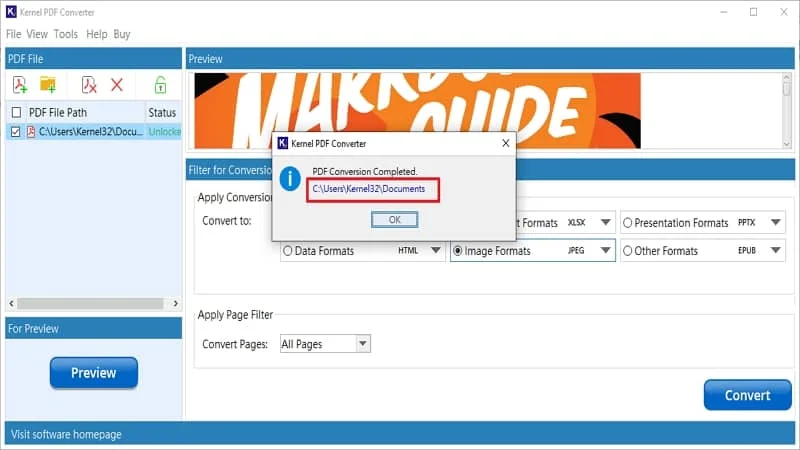The height and width of the screenshot is (450, 800).
Task: Select the Data Formats radio button
Action: pos(288,251)
